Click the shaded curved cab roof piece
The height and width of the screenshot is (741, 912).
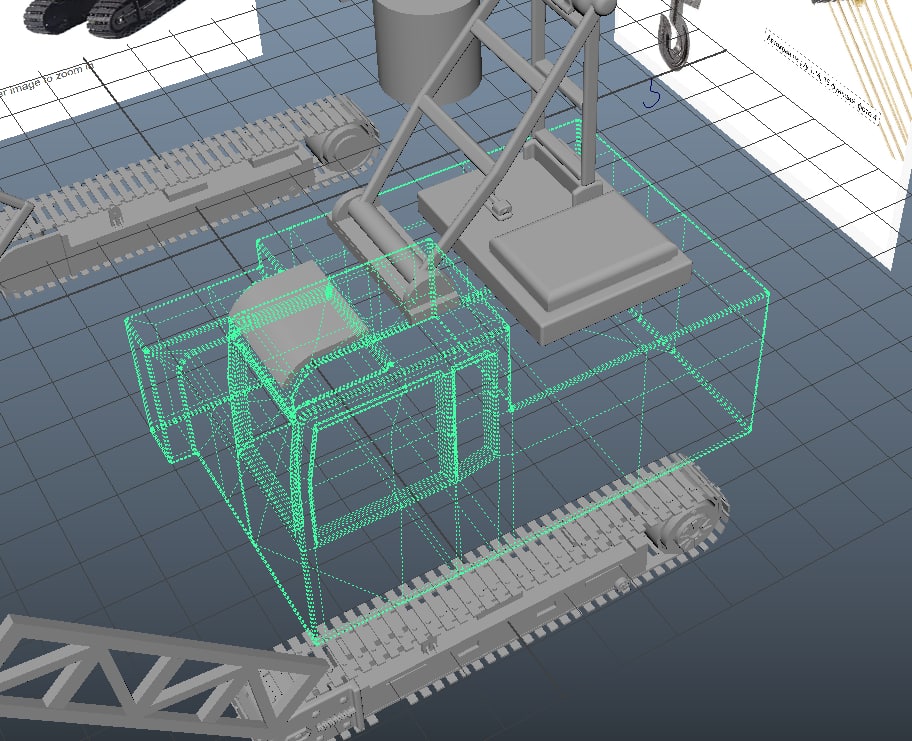pyautogui.click(x=298, y=323)
